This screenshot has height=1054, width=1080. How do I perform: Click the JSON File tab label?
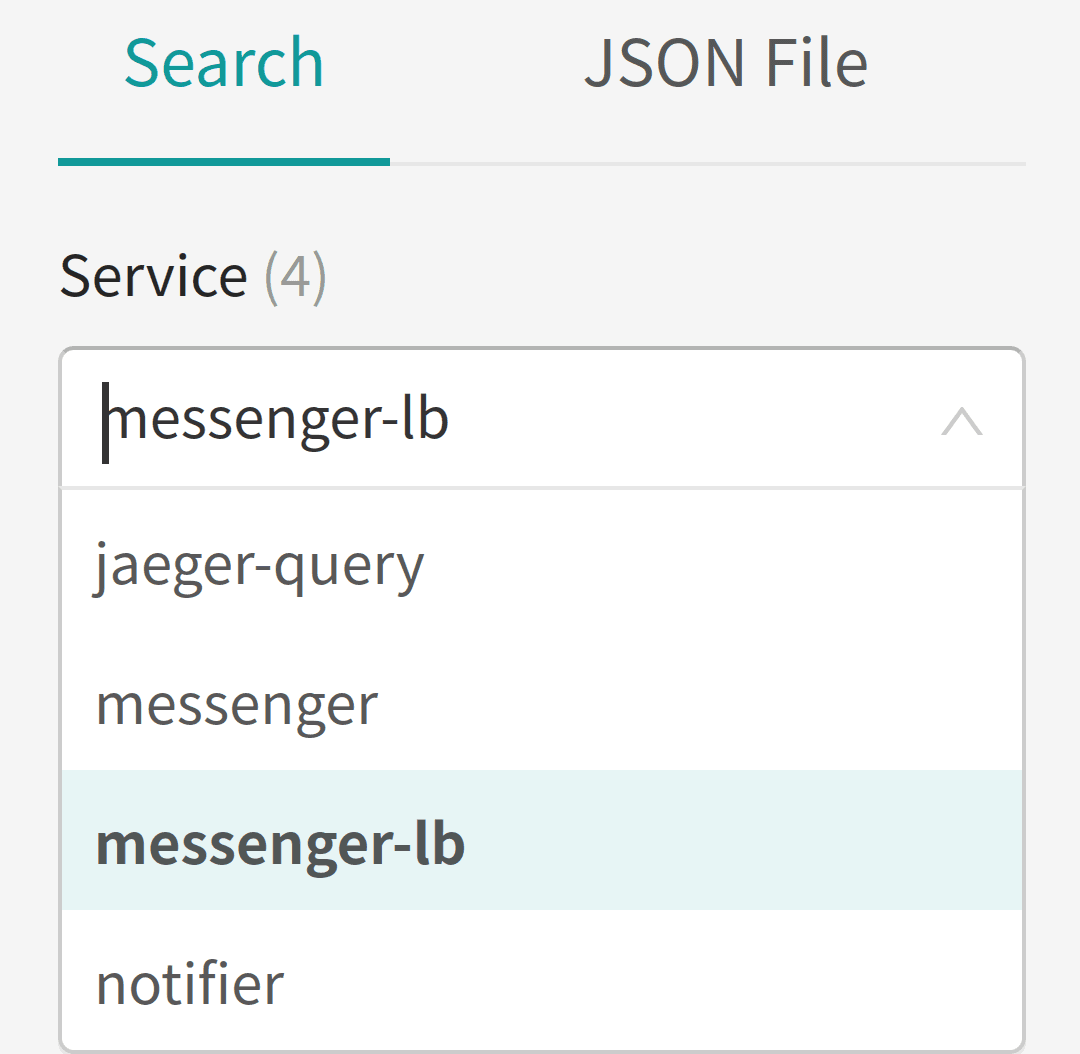[727, 62]
